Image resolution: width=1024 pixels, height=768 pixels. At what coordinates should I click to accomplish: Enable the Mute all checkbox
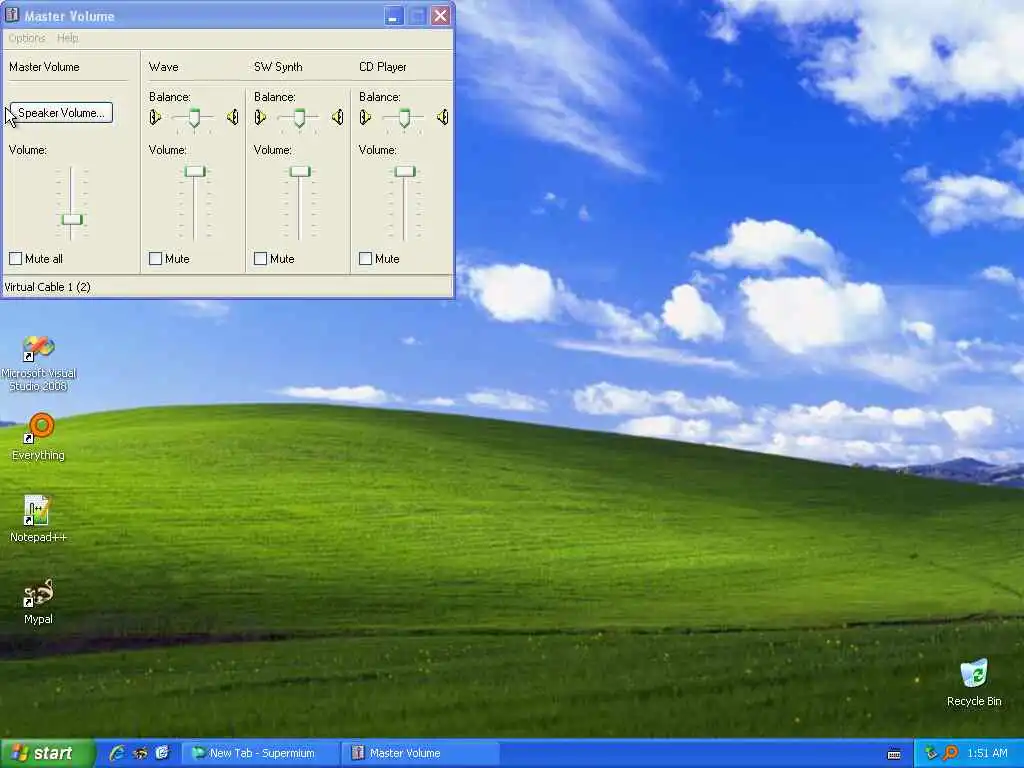(16, 259)
